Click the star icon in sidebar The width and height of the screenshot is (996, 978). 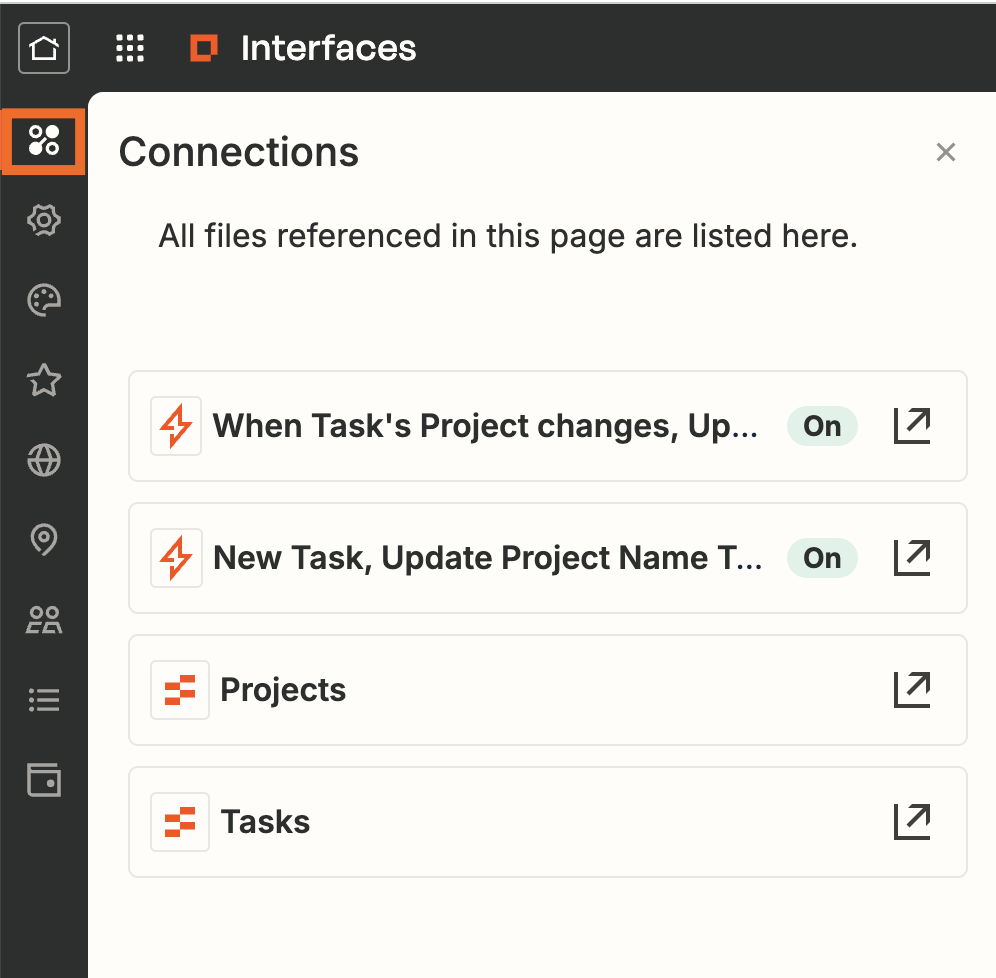click(x=44, y=380)
